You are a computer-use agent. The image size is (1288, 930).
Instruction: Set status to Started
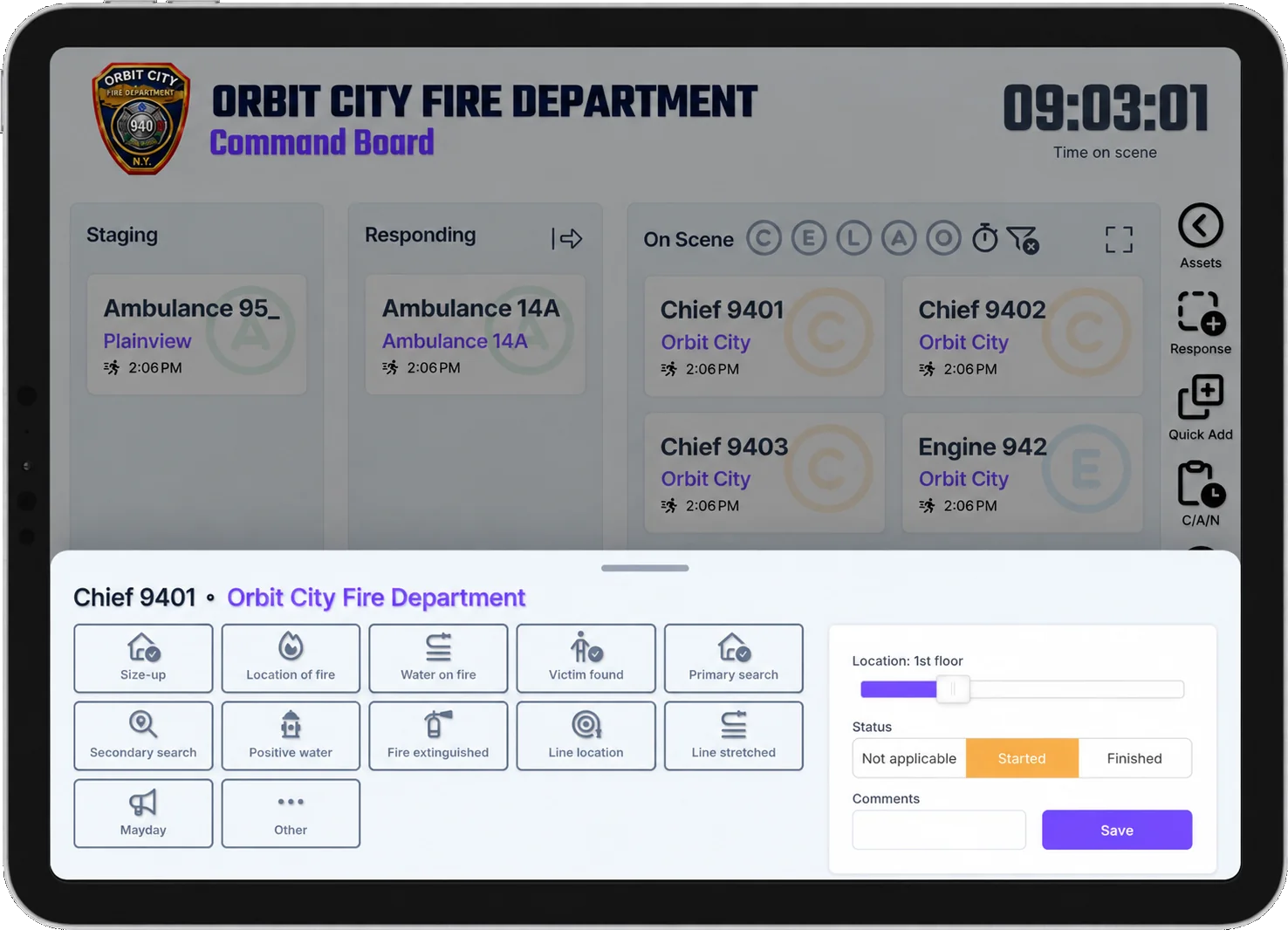tap(1022, 758)
